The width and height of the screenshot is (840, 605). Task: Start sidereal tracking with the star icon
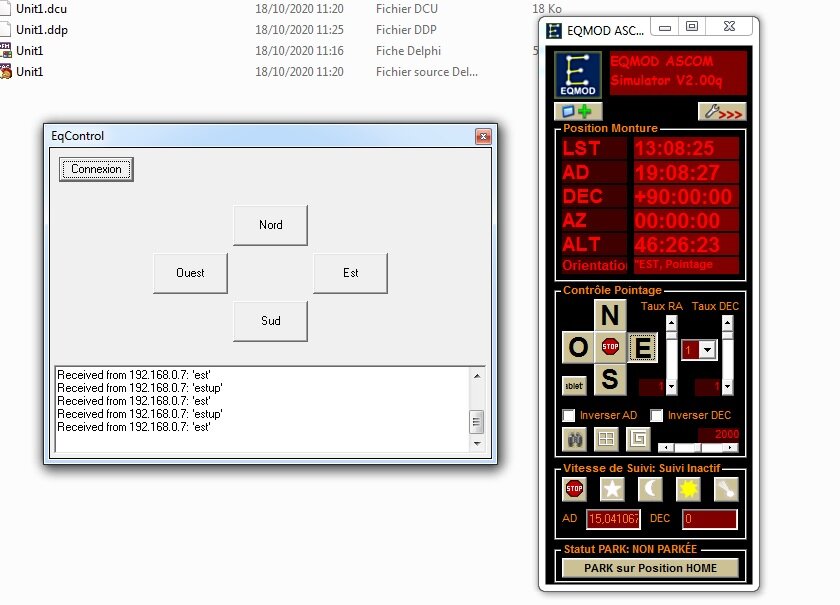point(612,489)
